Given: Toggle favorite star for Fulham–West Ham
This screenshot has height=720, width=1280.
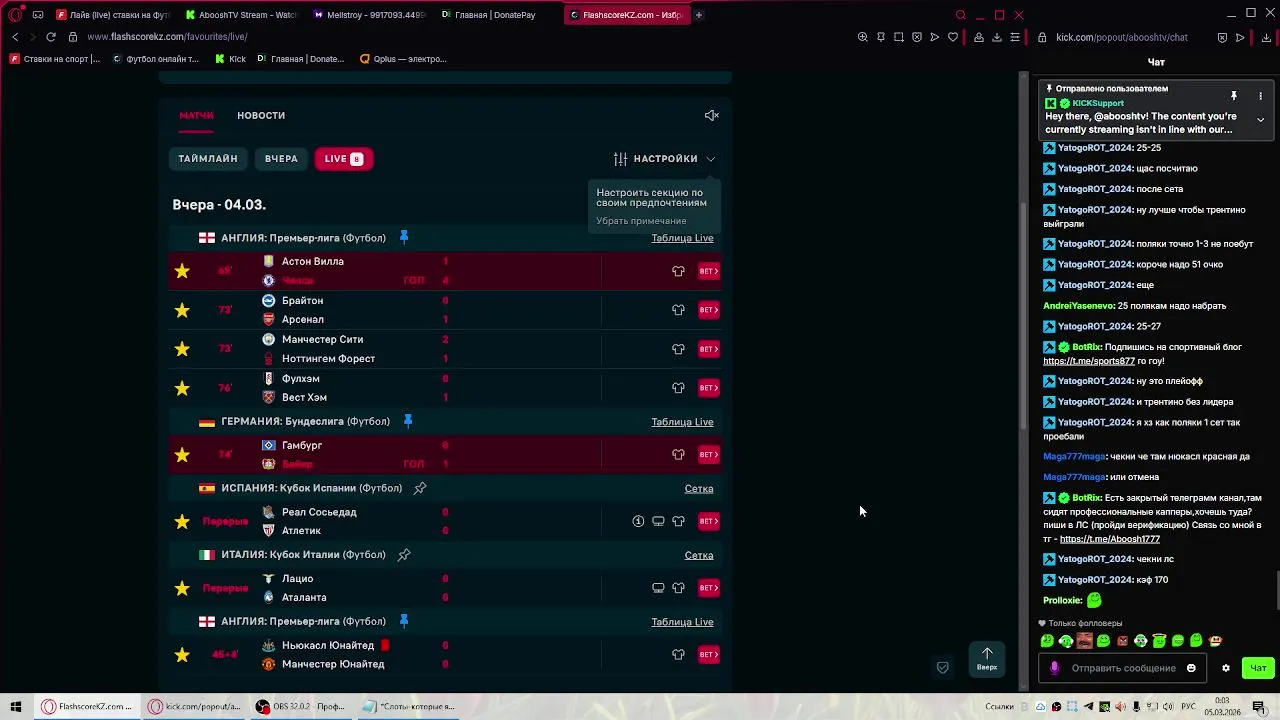Looking at the screenshot, I should tap(182, 388).
